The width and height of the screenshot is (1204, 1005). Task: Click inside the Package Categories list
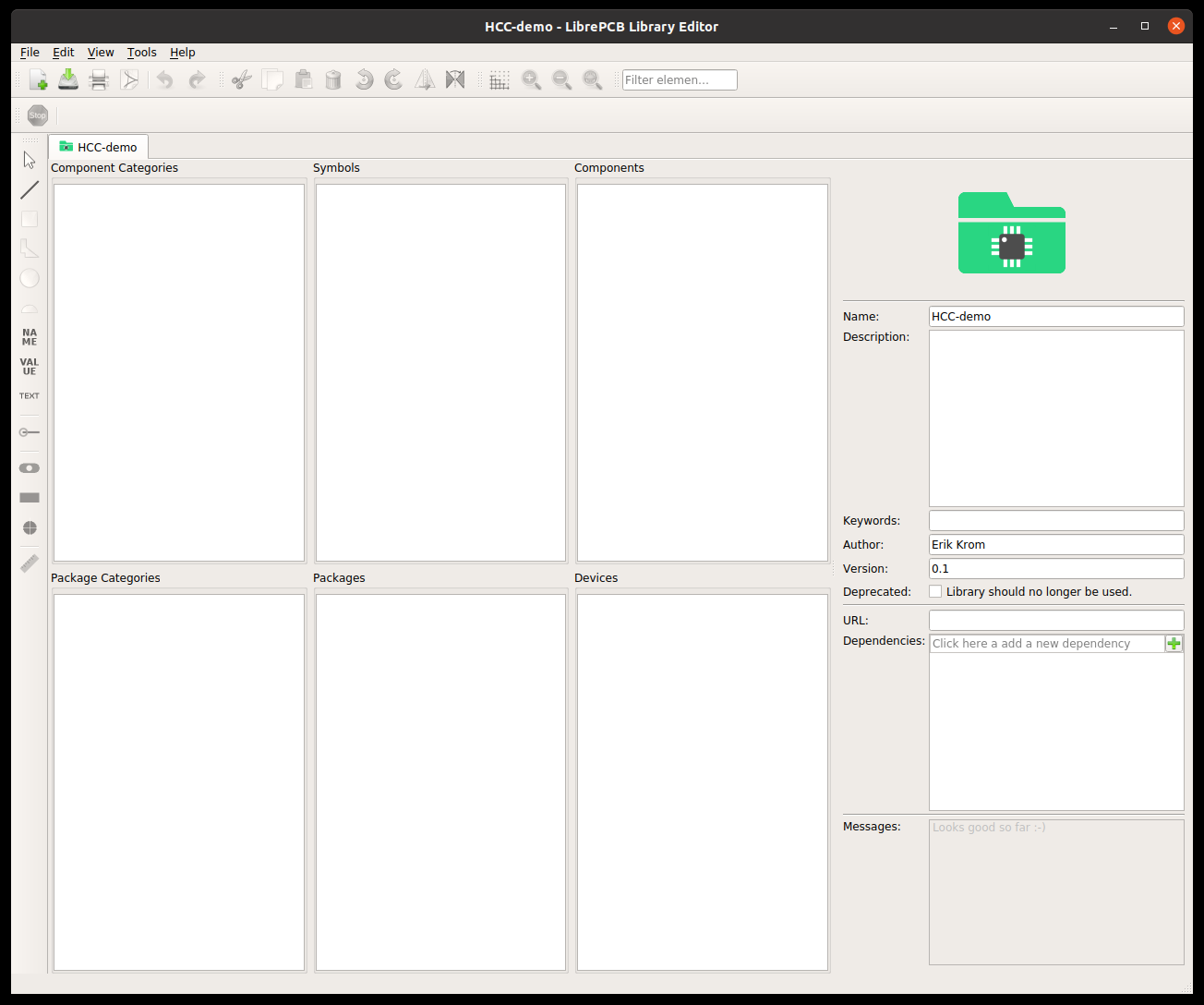179,782
